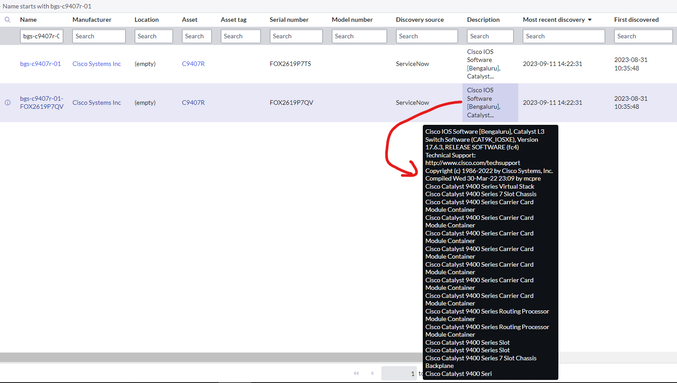Click the (empty) location cell in first row
This screenshot has height=383, width=677.
[x=145, y=63]
